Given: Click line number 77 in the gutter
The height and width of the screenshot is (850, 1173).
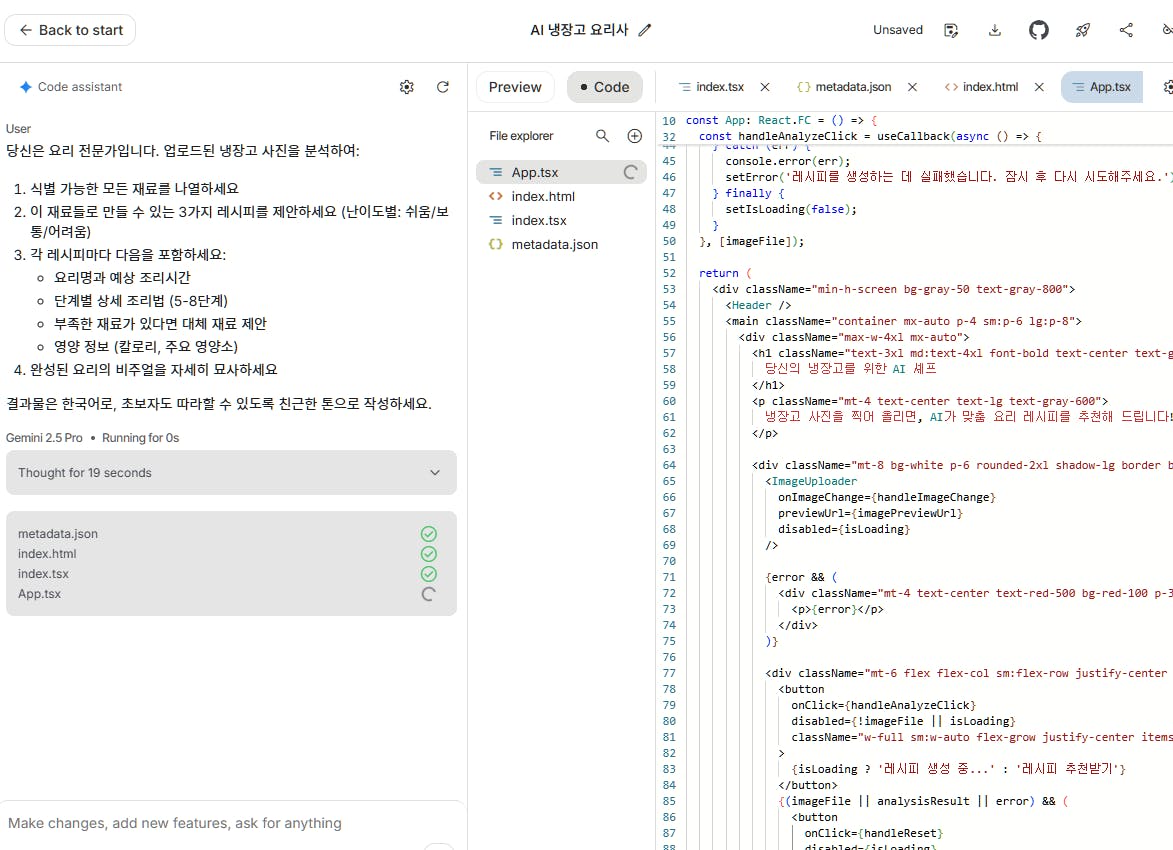Looking at the screenshot, I should (669, 673).
